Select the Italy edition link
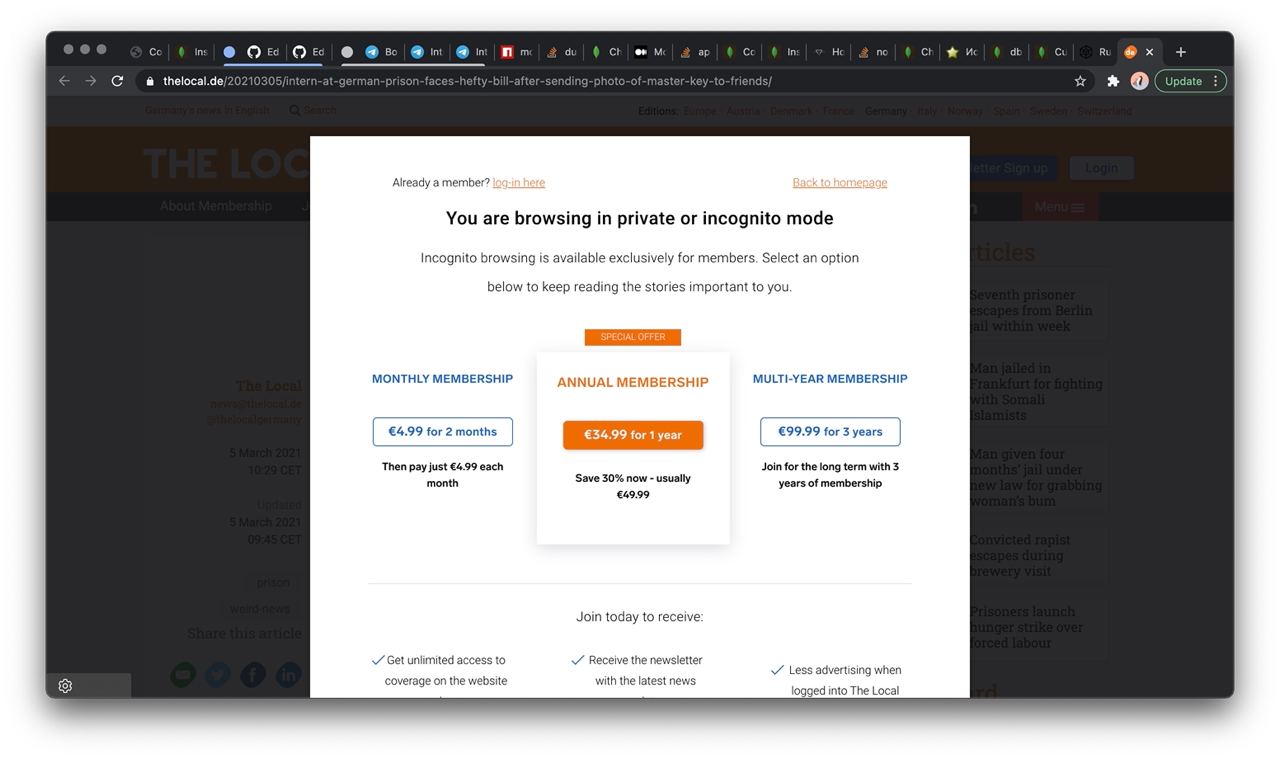 [x=928, y=111]
